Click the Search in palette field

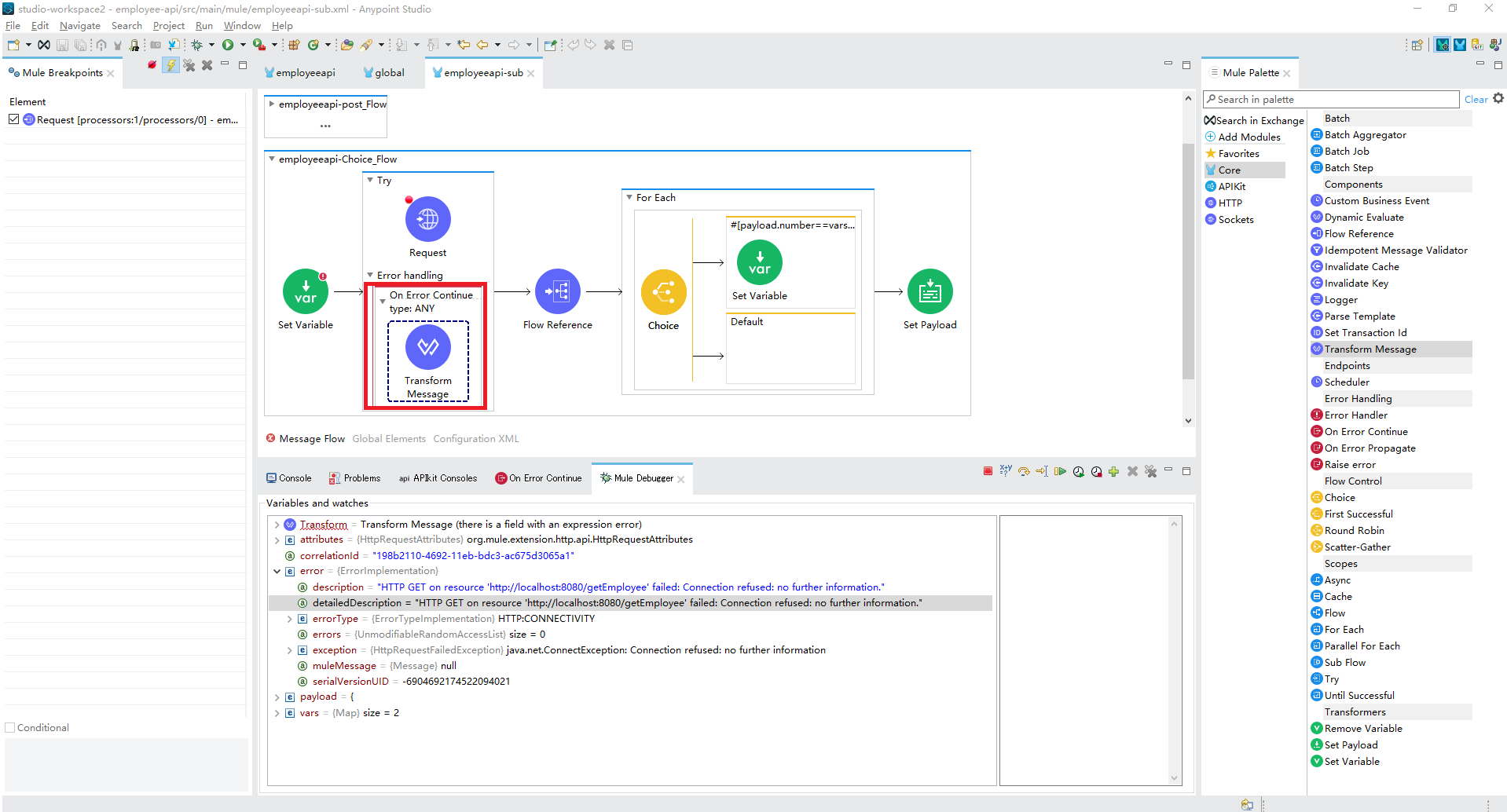click(x=1331, y=100)
